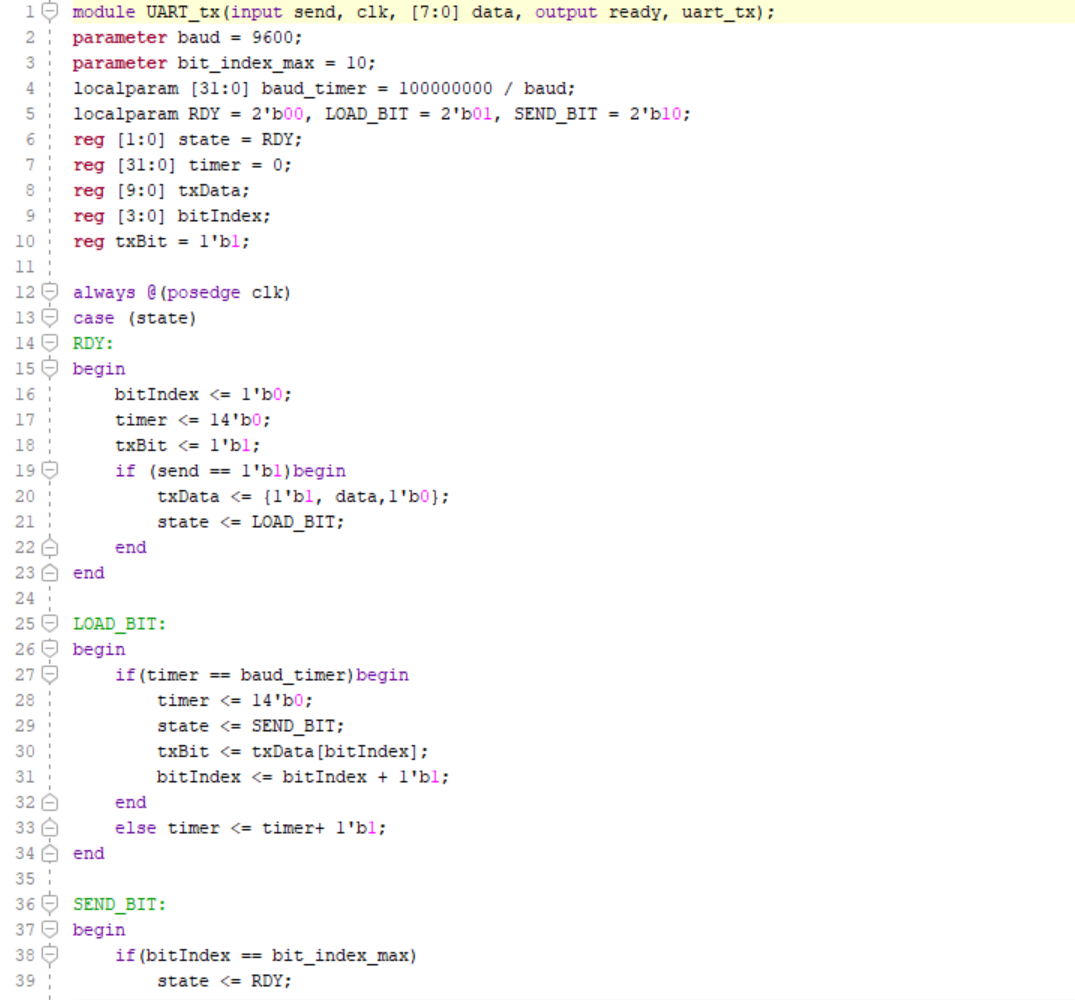Click 'else timer <= timer+ 1'b1;' line
The width and height of the screenshot is (1075, 1000).
250,828
